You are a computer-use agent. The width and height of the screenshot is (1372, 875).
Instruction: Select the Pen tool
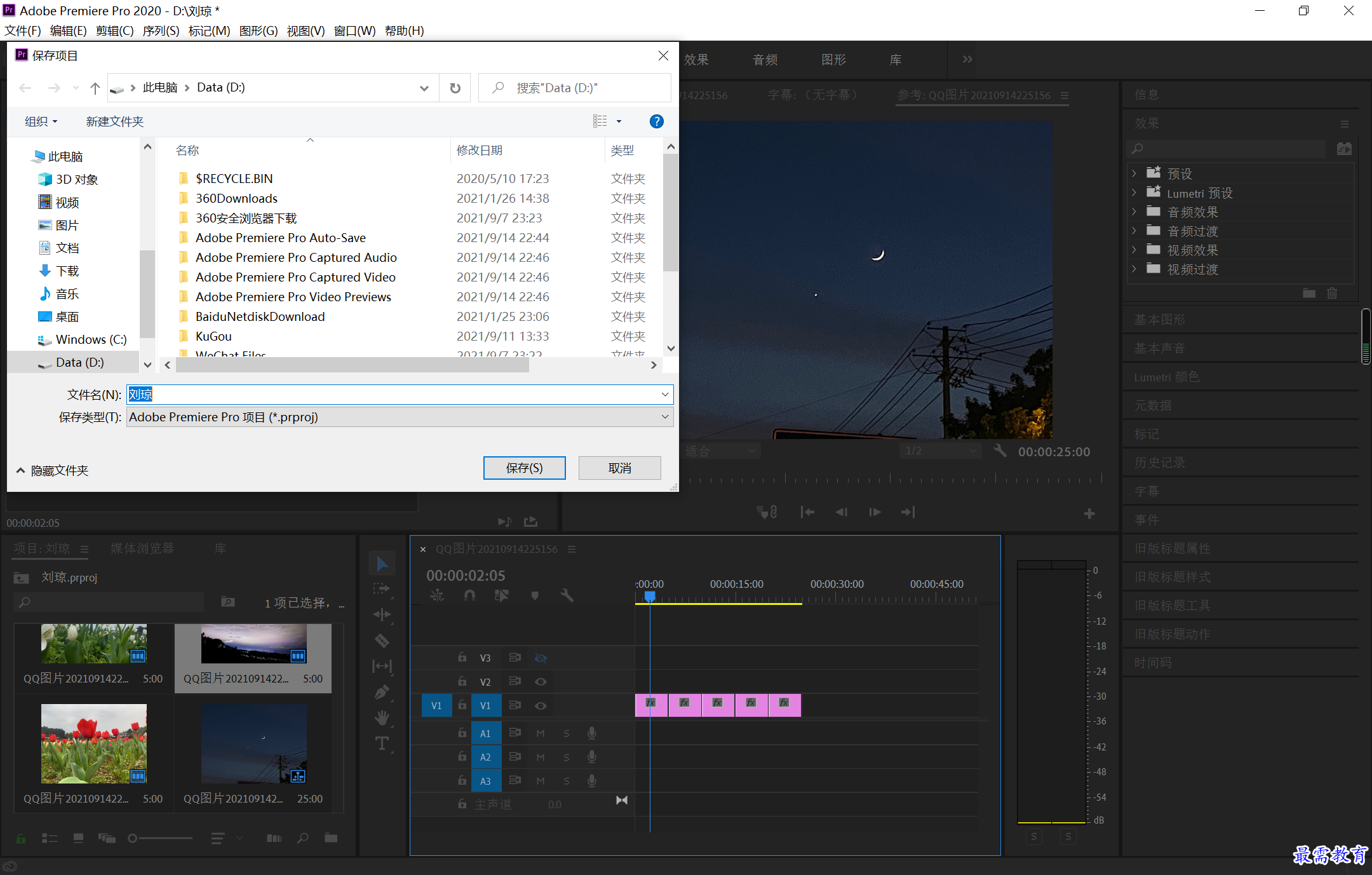coord(382,692)
